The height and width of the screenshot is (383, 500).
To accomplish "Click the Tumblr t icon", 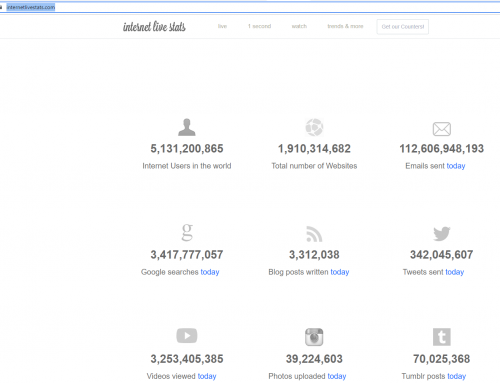I will [x=442, y=337].
